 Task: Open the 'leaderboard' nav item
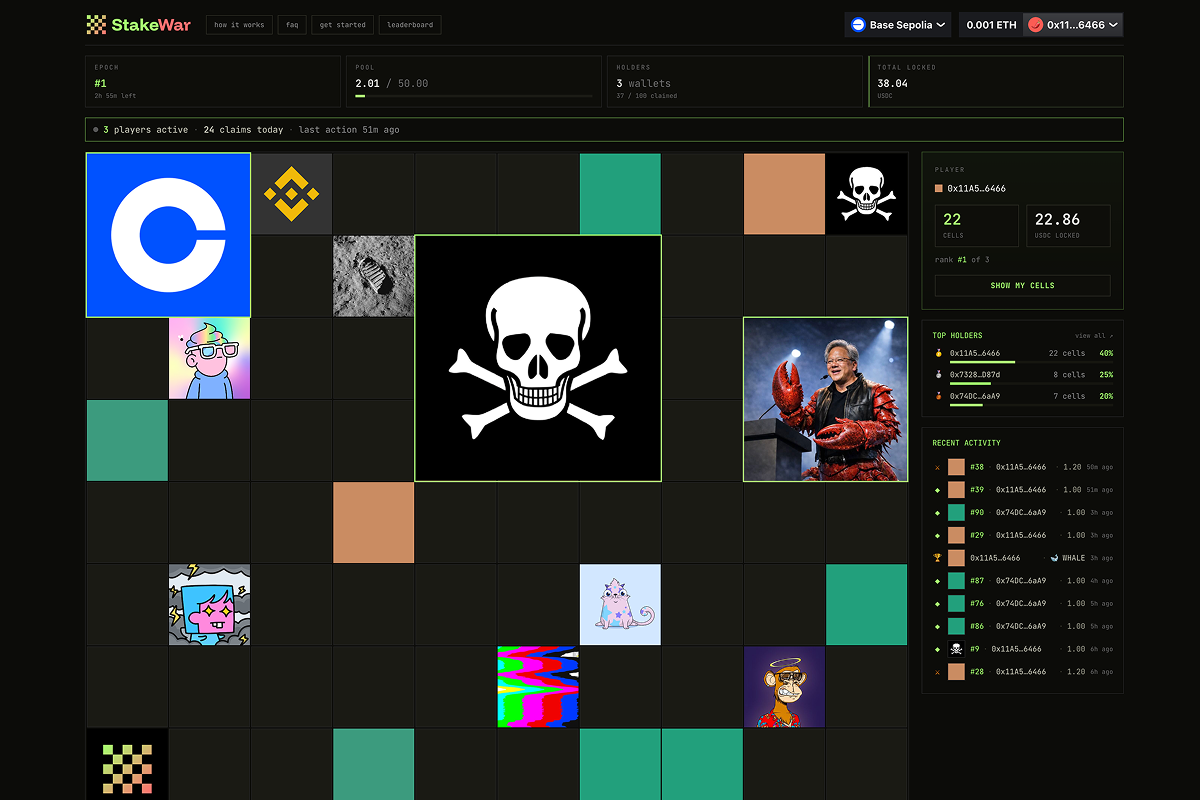(x=410, y=25)
